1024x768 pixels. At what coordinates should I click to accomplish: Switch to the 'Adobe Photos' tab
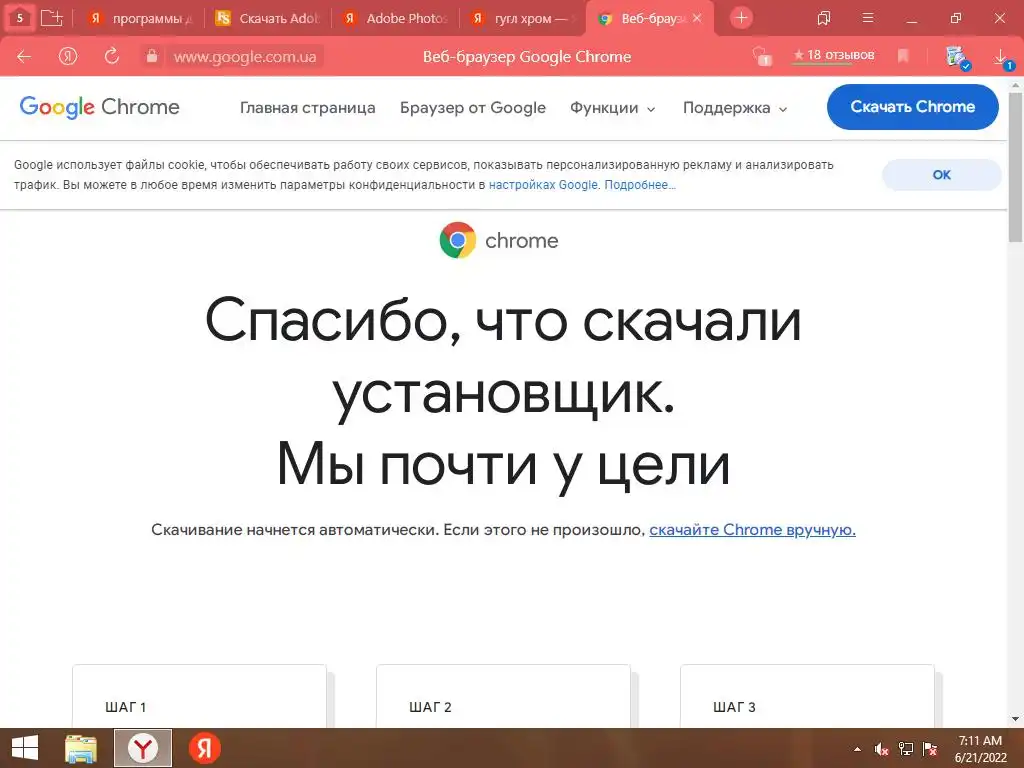(396, 18)
